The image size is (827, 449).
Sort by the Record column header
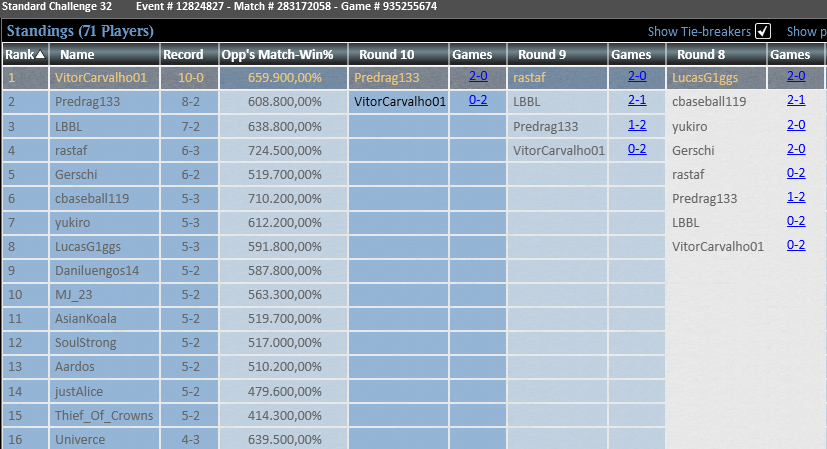pos(189,54)
